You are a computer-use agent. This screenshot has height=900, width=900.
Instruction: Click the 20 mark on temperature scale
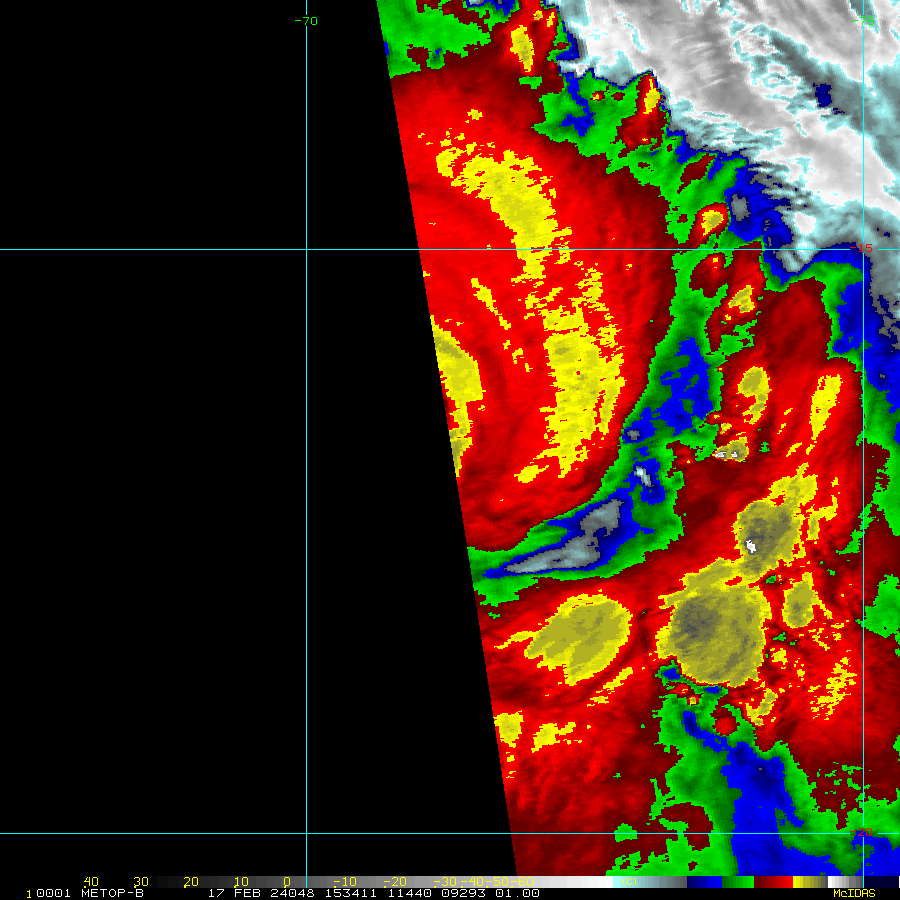191,882
